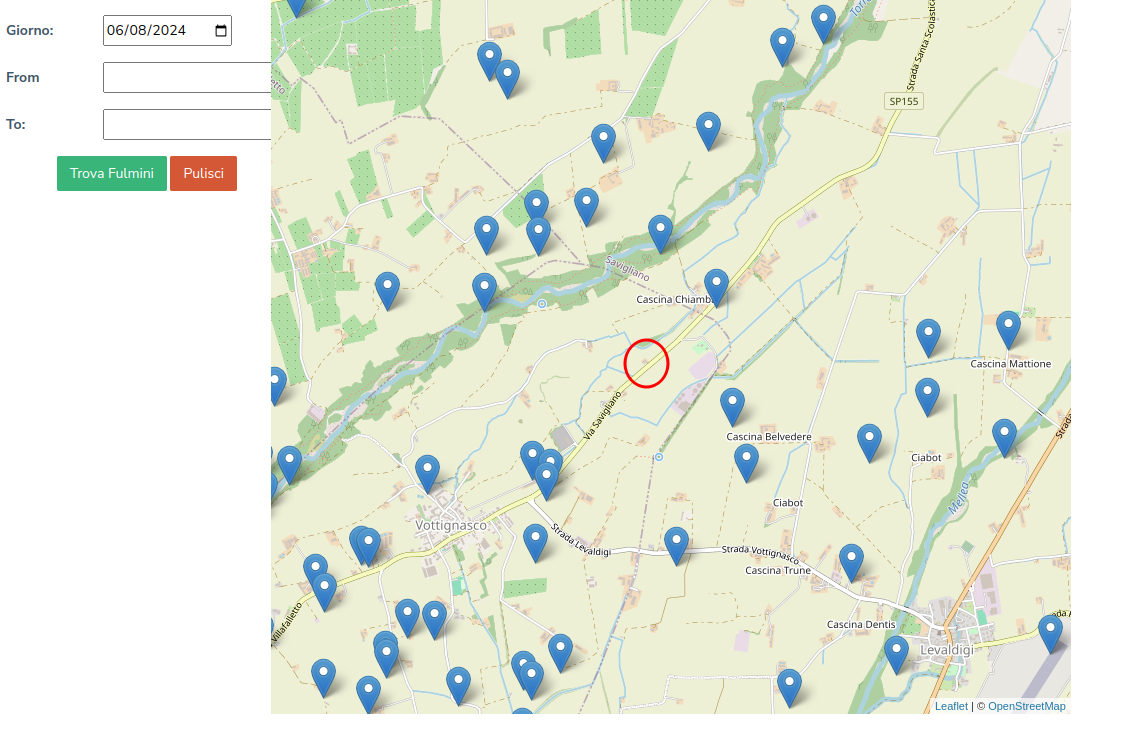
Task: Focus the From text field
Action: pyautogui.click(x=187, y=78)
